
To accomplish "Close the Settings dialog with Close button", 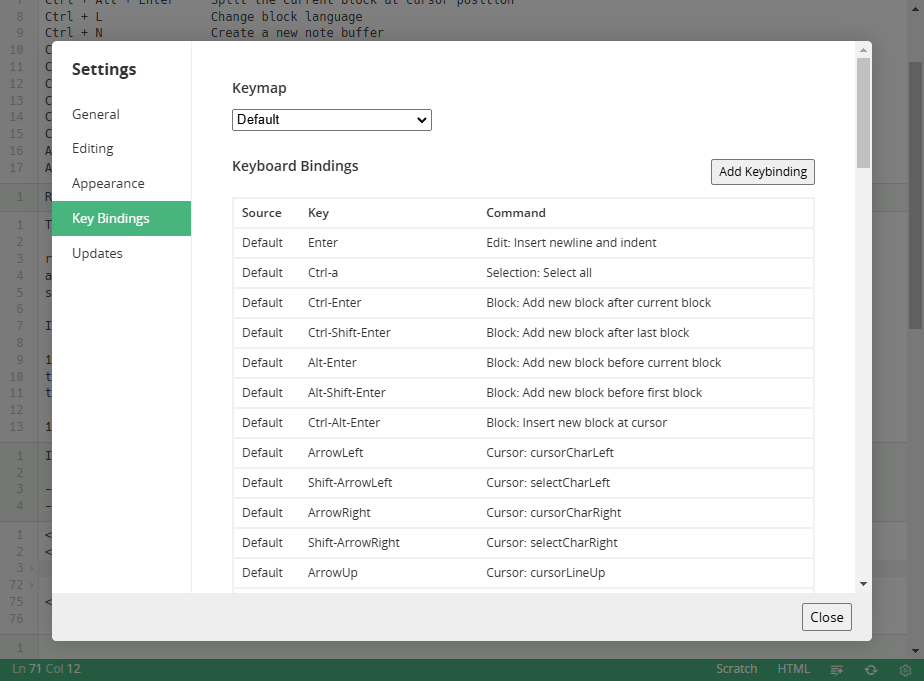I will point(826,617).
